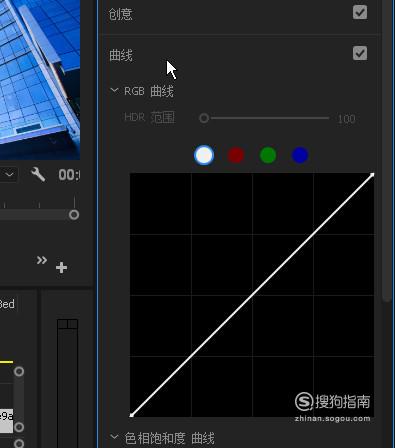Click the HDR 范围 slider handle

[x=204, y=118]
